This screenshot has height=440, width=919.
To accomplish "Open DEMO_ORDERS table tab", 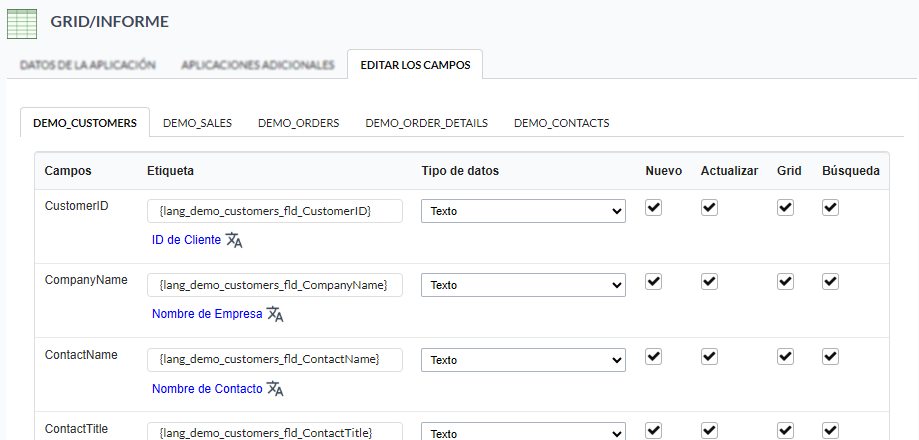I will pyautogui.click(x=298, y=123).
